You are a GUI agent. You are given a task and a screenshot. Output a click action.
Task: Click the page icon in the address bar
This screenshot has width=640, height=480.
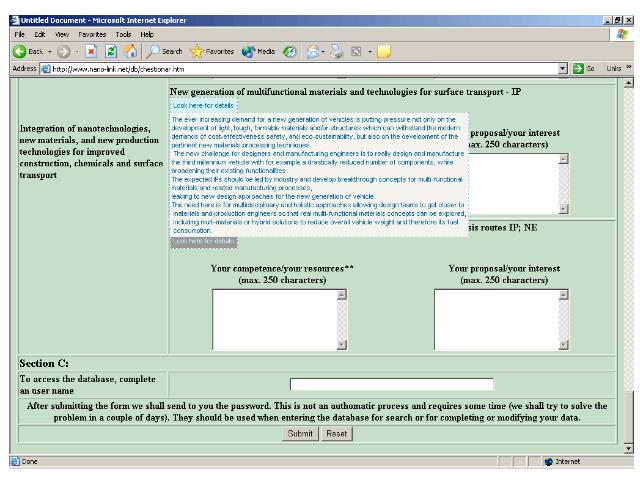tap(46, 69)
